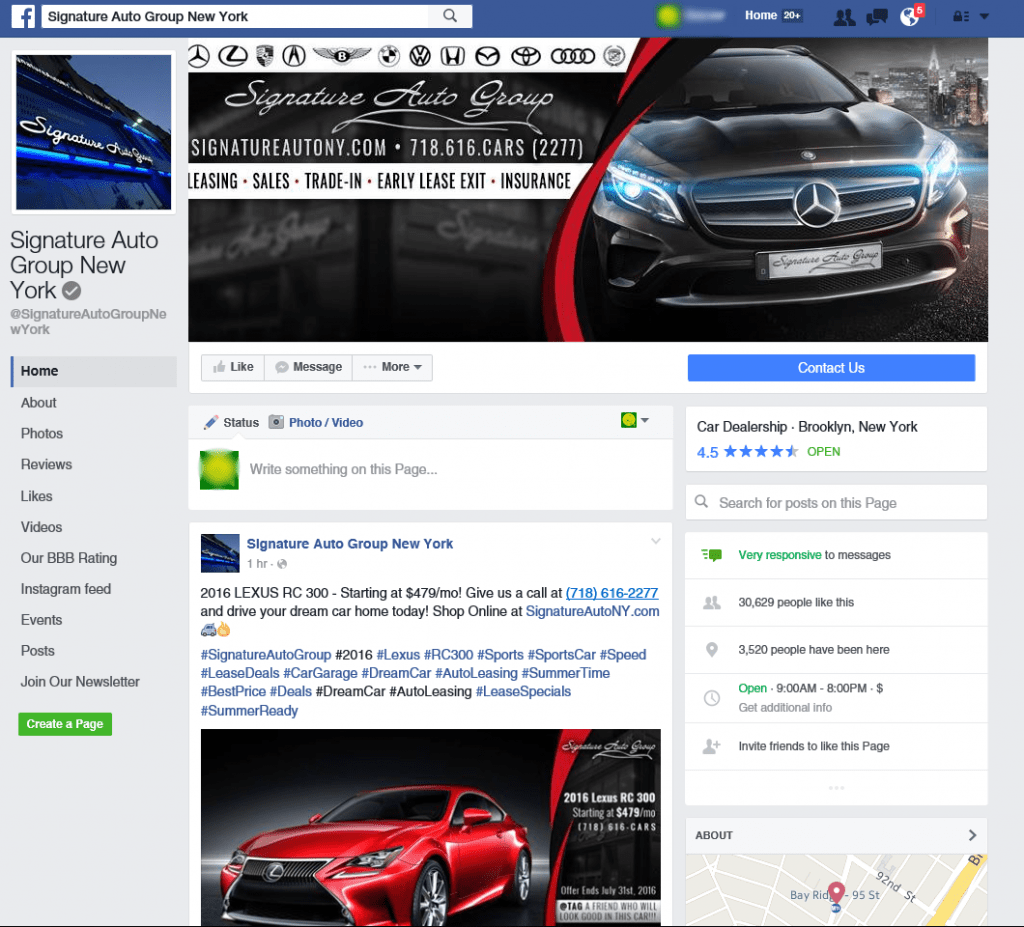Expand the post-as identity dropdown in composer
This screenshot has width=1024, height=927.
pyautogui.click(x=635, y=420)
